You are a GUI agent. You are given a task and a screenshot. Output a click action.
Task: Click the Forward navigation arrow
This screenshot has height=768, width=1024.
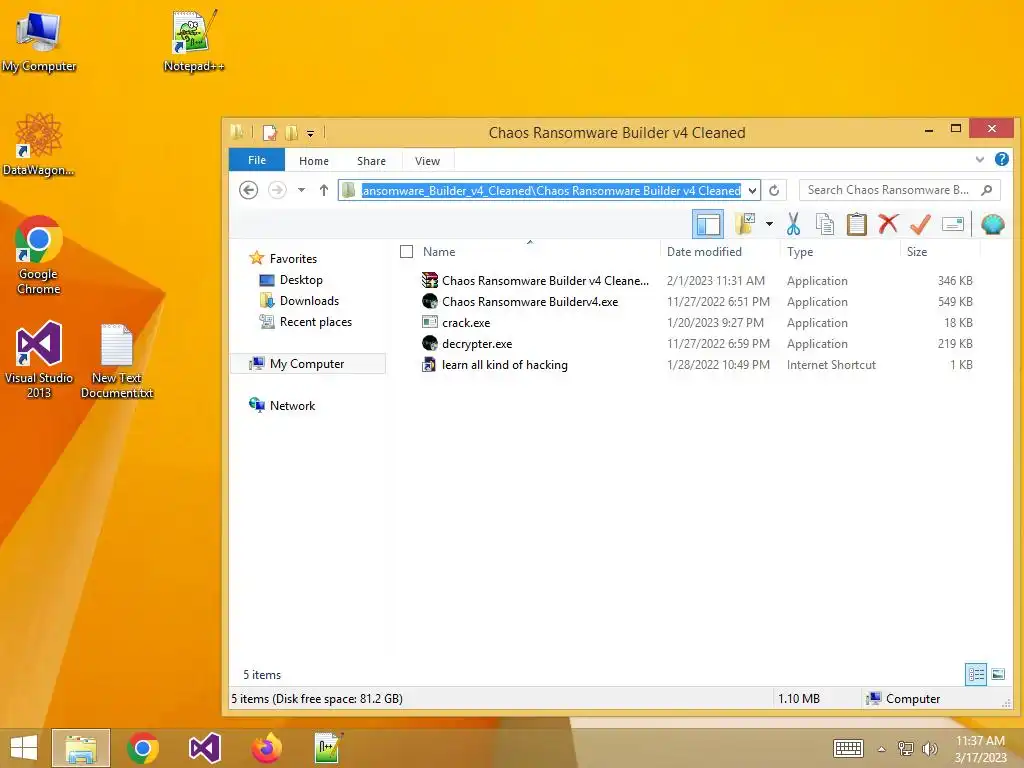(x=277, y=190)
